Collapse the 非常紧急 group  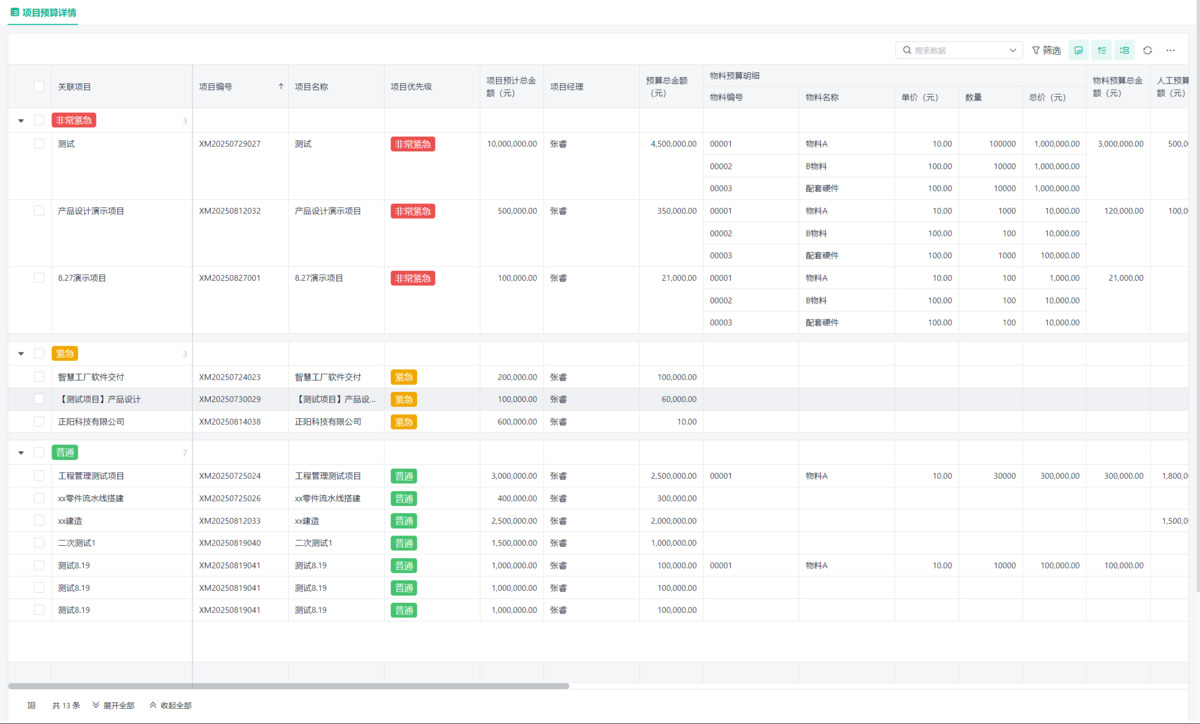[x=21, y=121]
